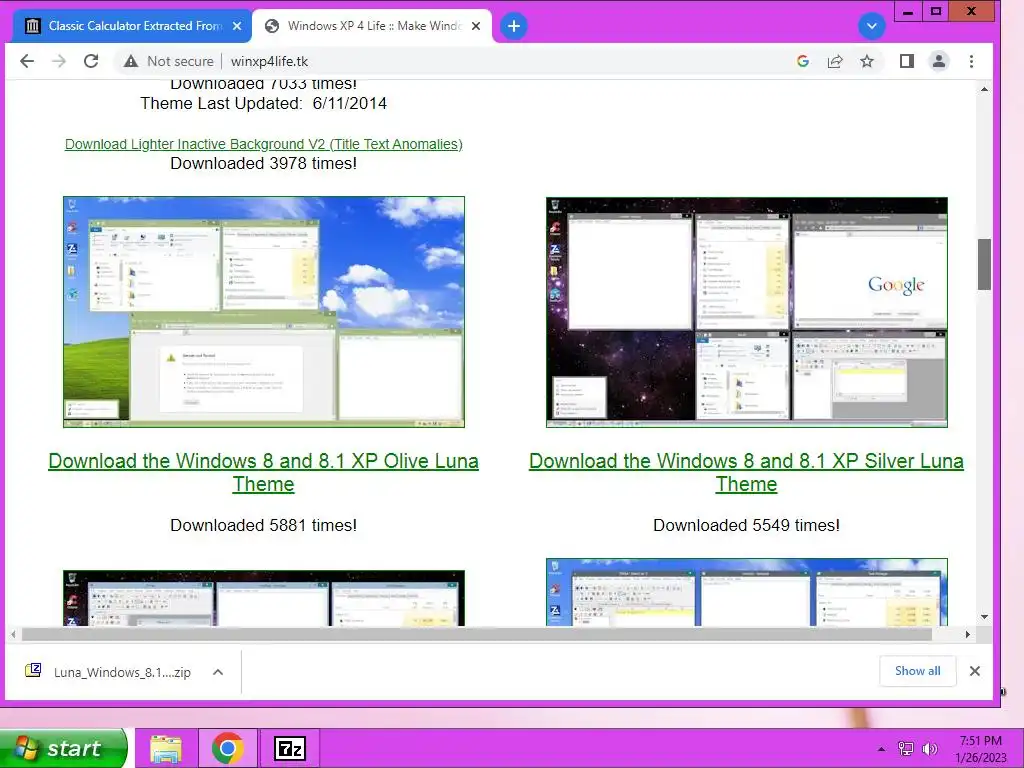
Task: Reload the current page
Action: pos(91,61)
